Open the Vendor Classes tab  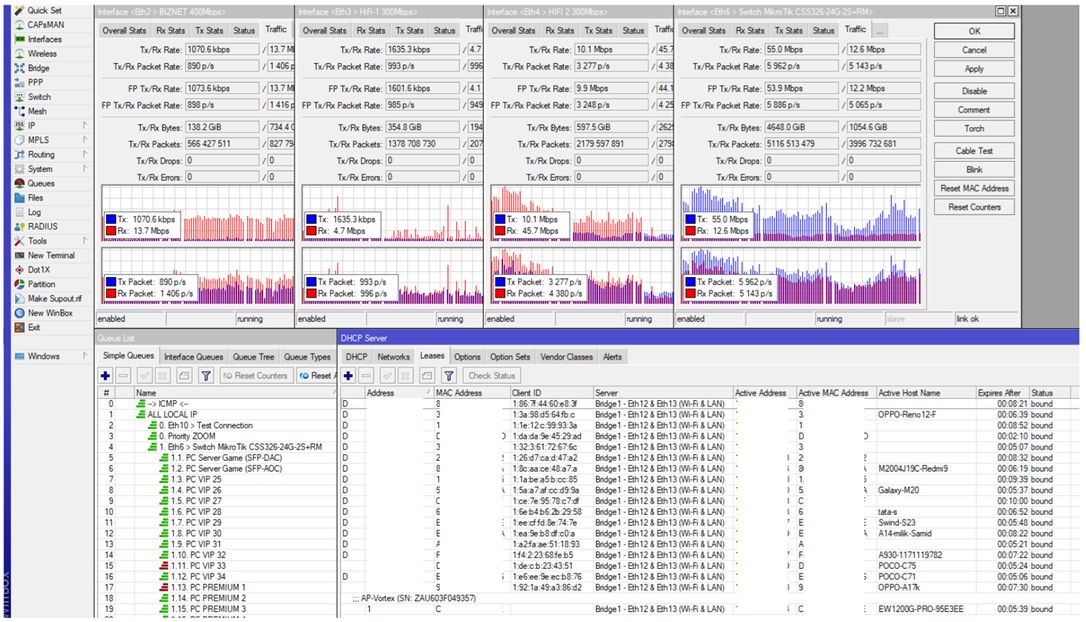pos(567,357)
